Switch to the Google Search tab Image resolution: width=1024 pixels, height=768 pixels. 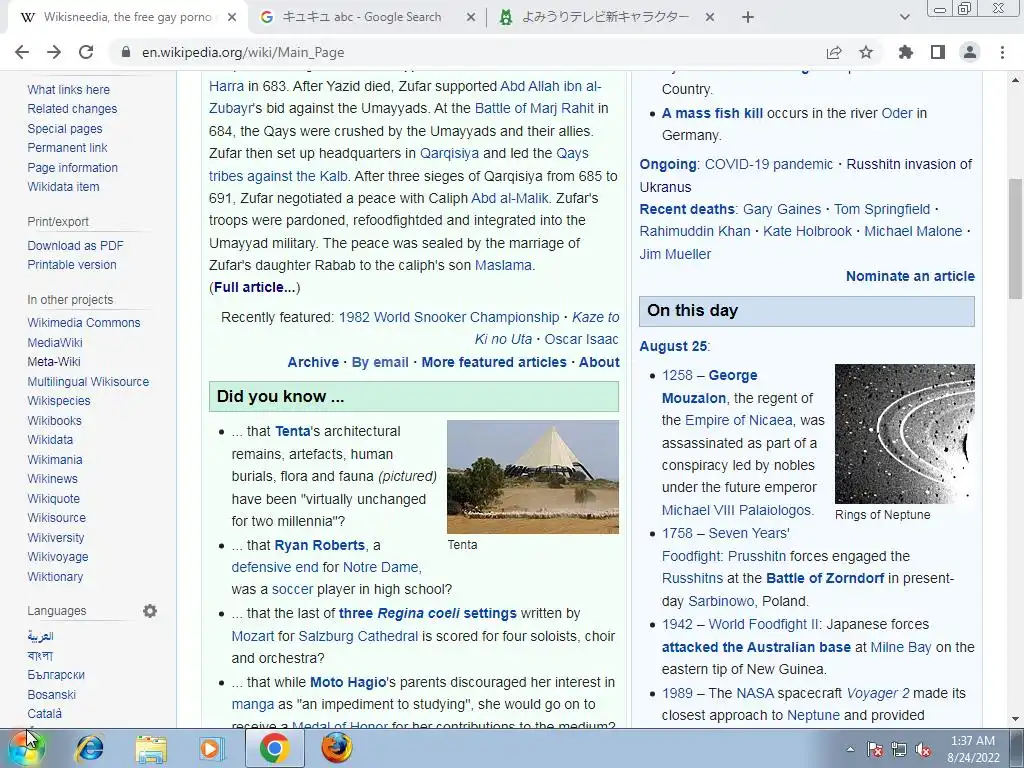click(361, 18)
